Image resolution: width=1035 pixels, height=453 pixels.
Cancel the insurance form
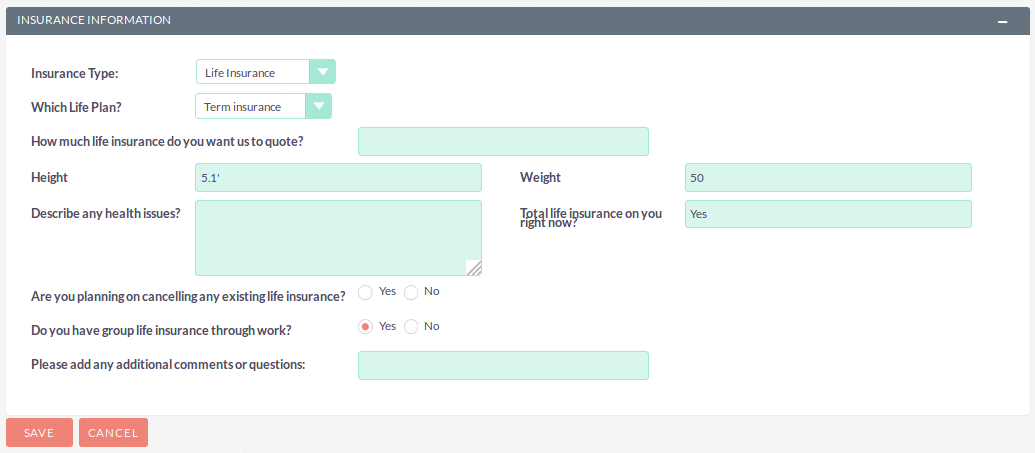(x=113, y=433)
